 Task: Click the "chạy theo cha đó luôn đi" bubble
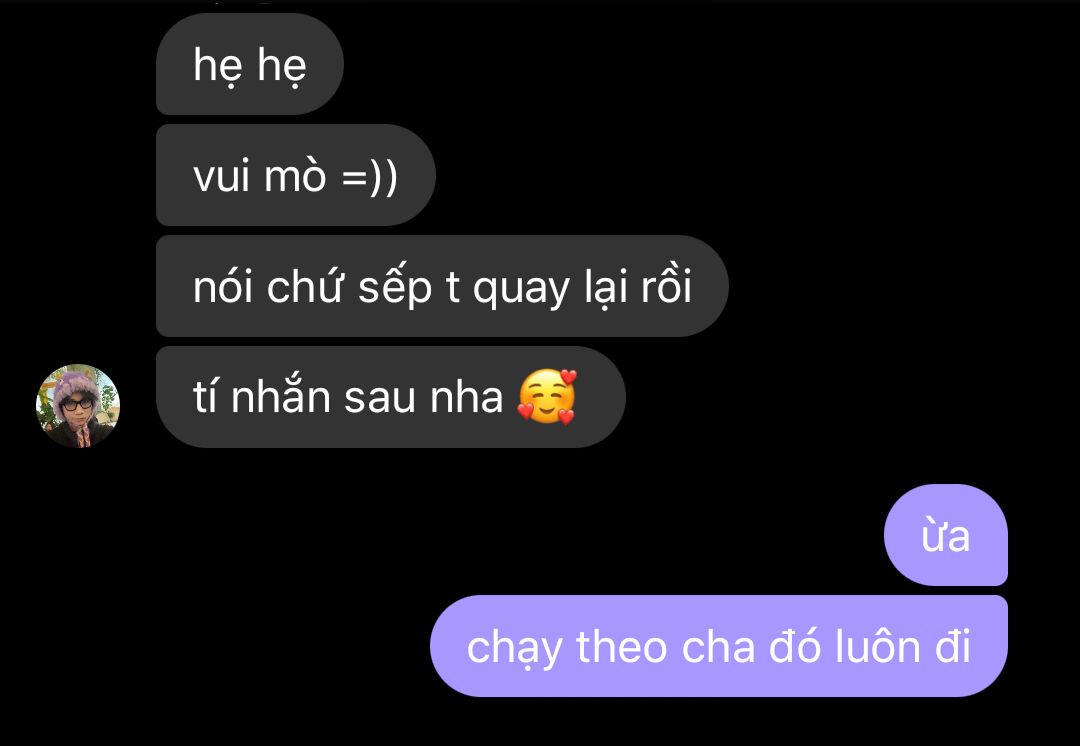pyautogui.click(x=719, y=646)
